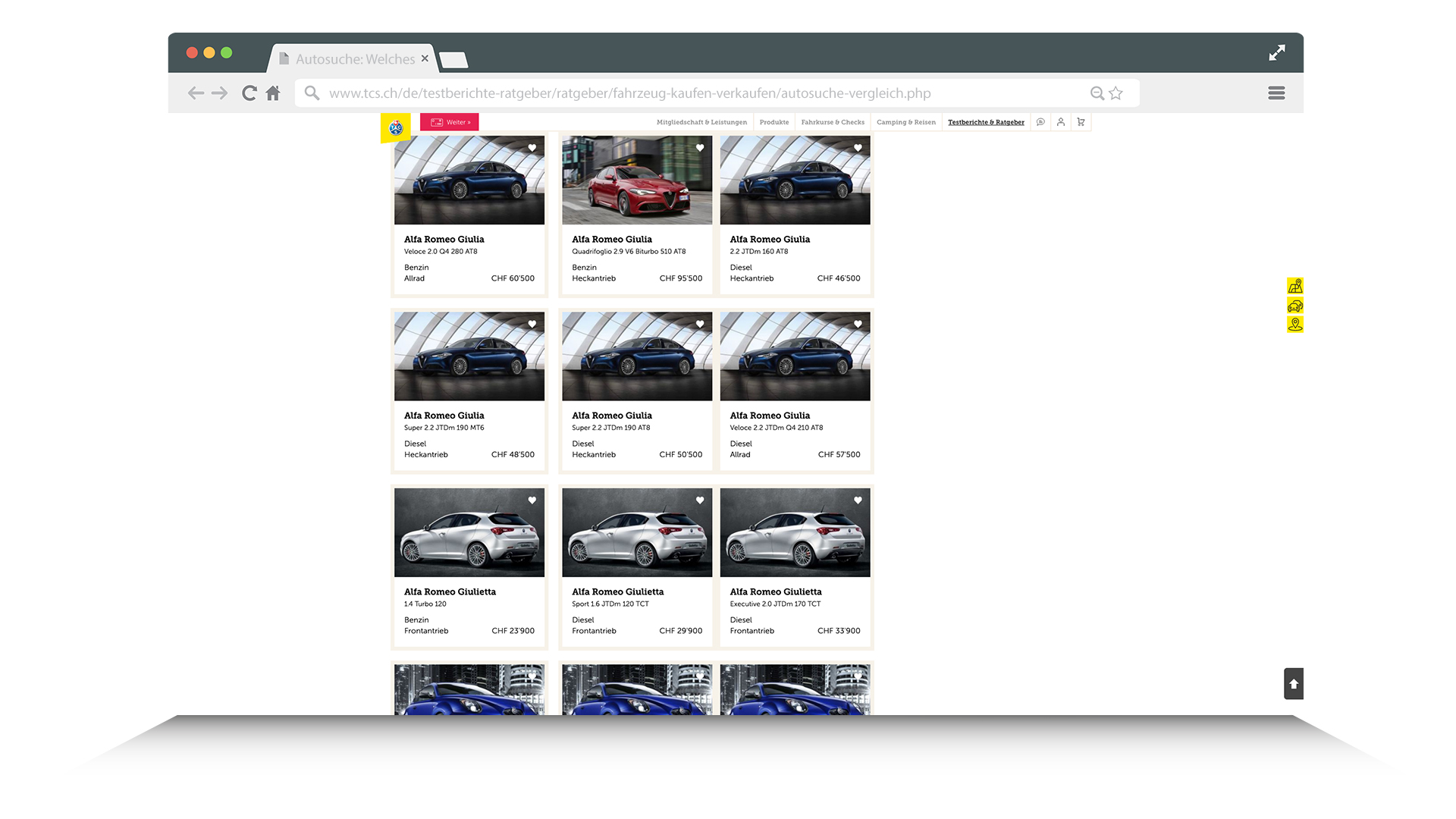Favorite the Giulia Quadrifoglio heart
The height and width of the screenshot is (819, 1456).
[700, 148]
